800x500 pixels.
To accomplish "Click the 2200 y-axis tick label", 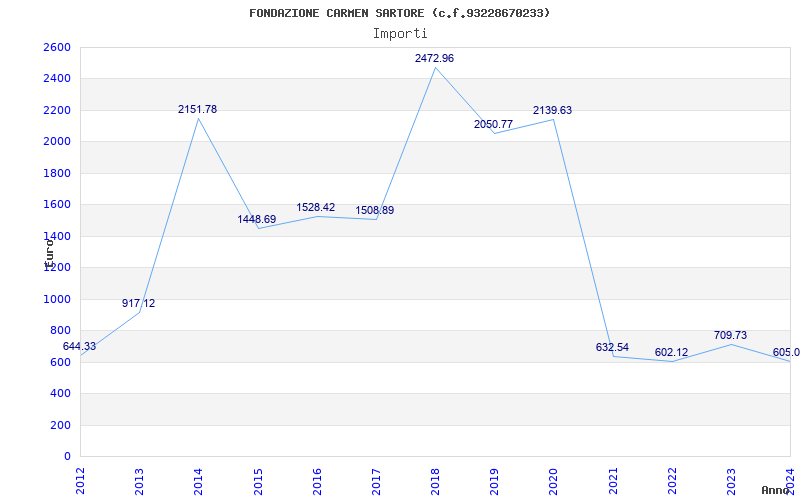I will click(57, 110).
